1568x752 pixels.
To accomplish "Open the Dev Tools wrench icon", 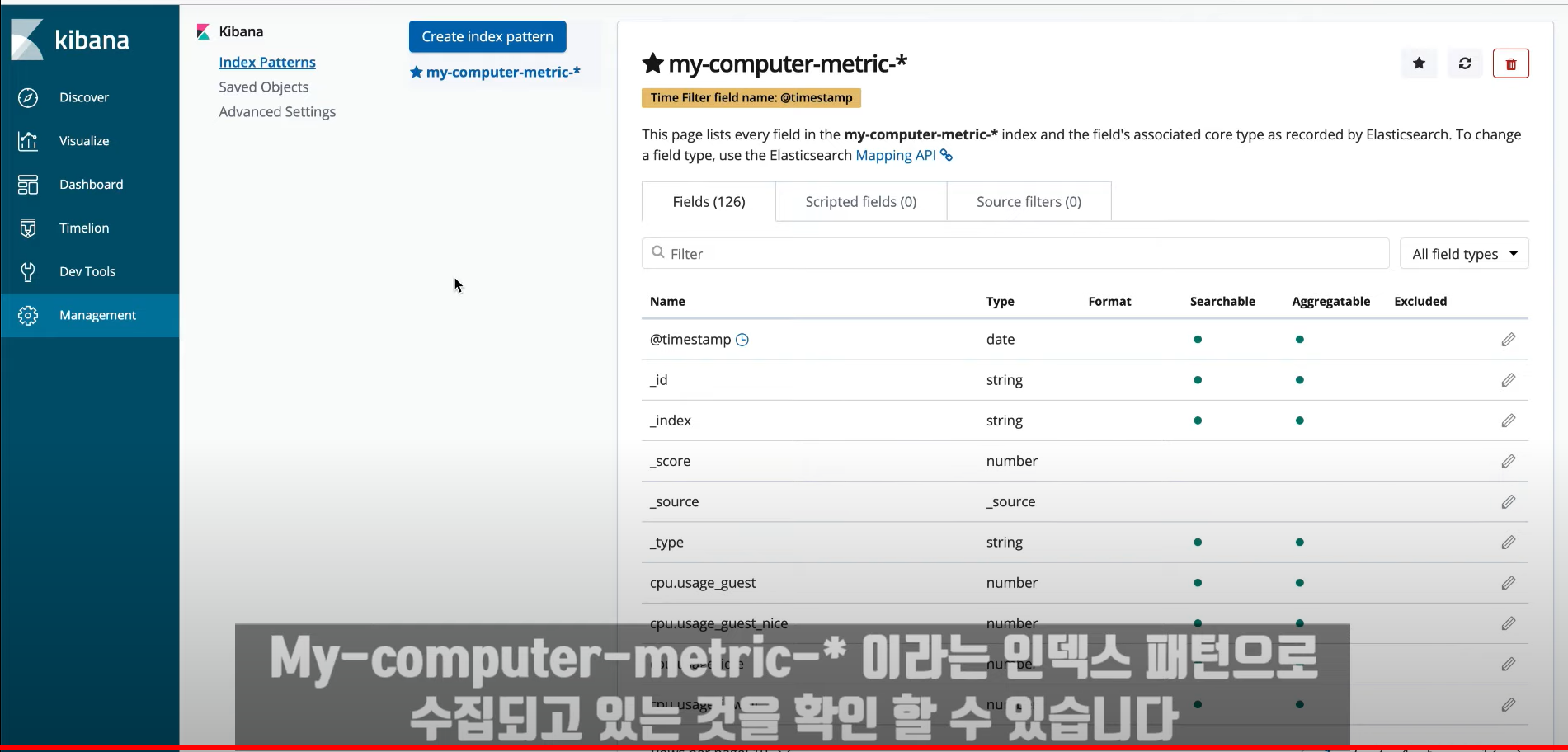I will point(28,271).
